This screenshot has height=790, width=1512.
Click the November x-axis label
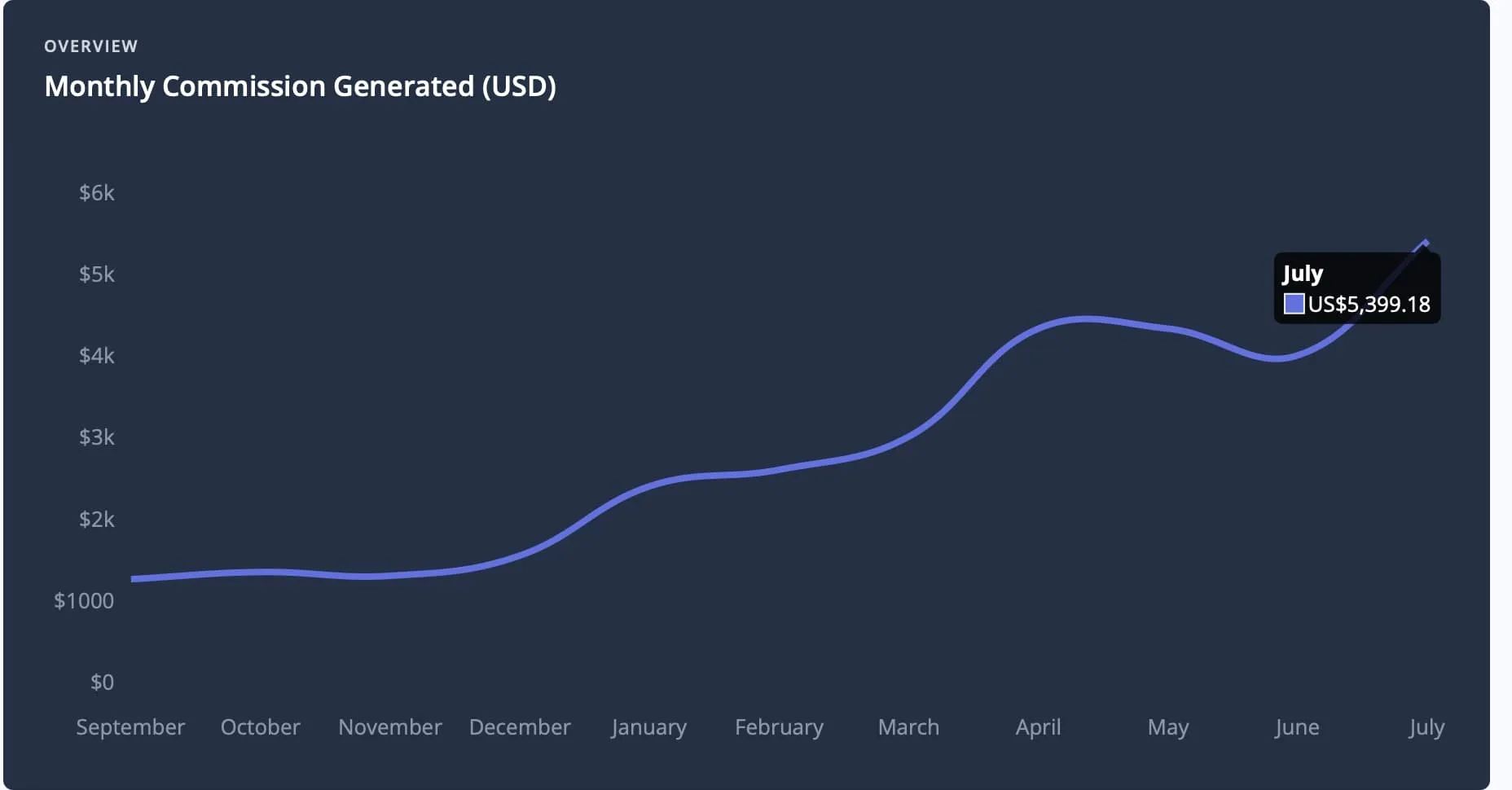[390, 726]
